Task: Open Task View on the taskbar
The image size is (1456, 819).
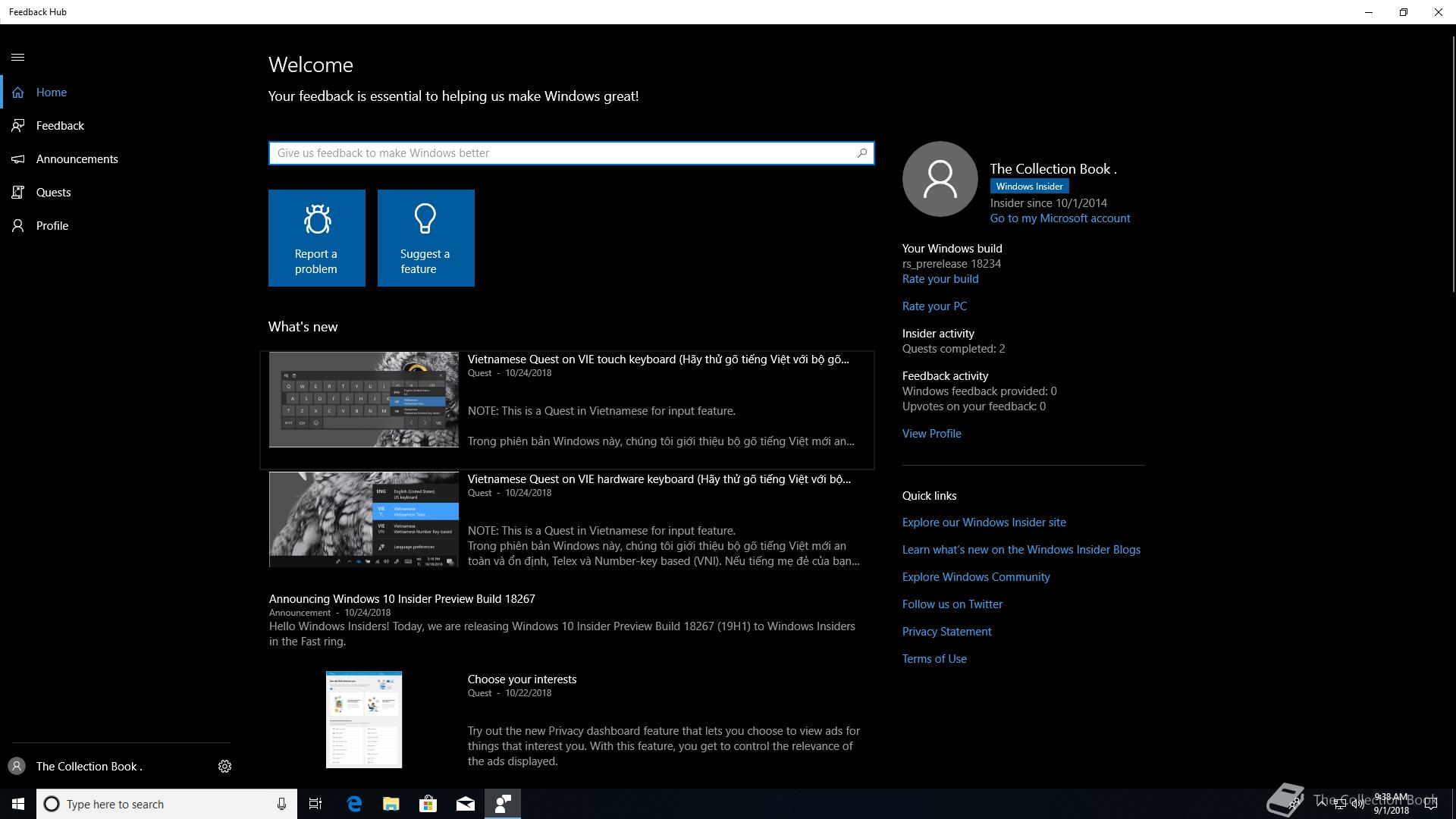Action: [315, 804]
